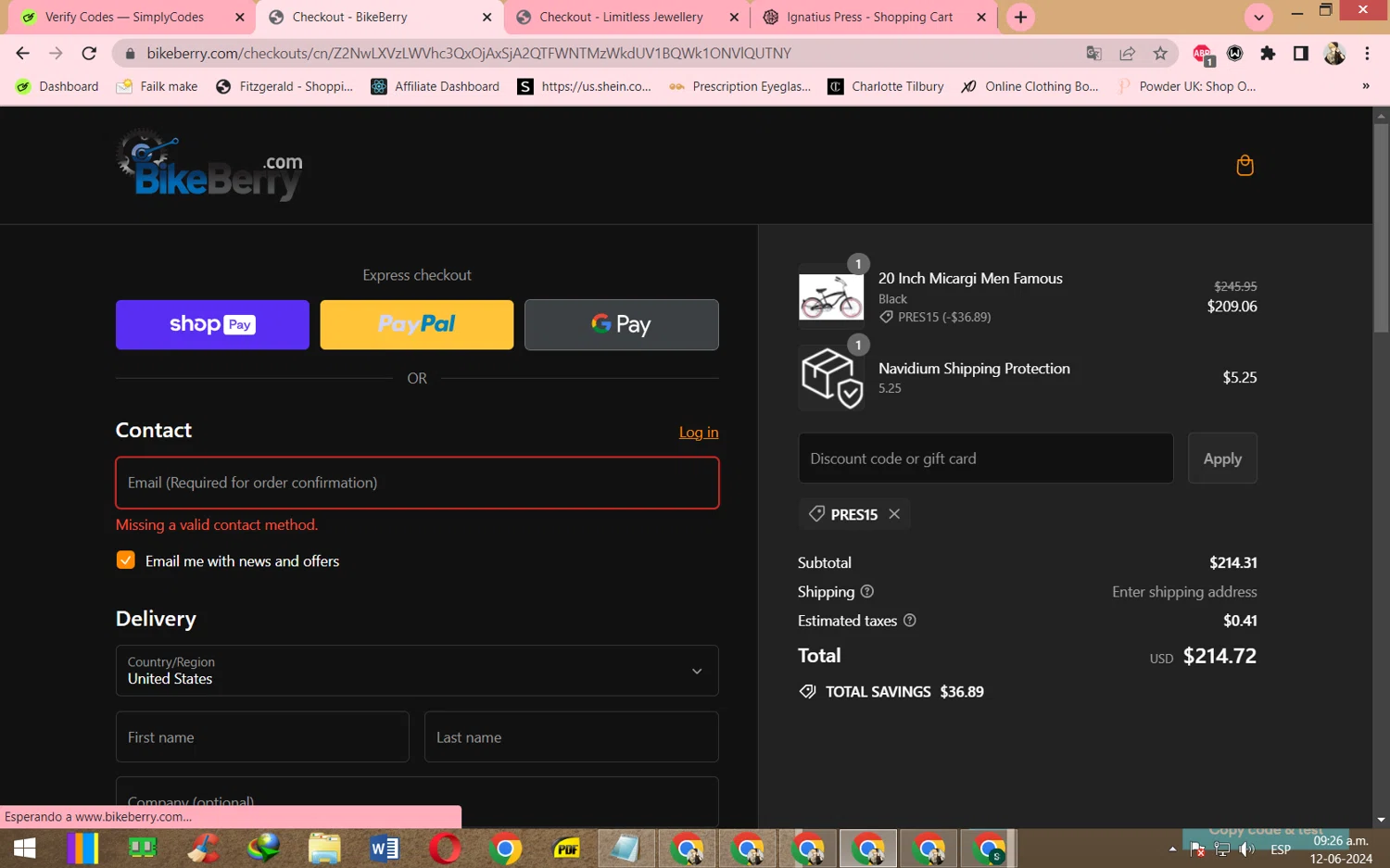
Task: Open the shopping bag cart icon
Action: tap(1245, 165)
